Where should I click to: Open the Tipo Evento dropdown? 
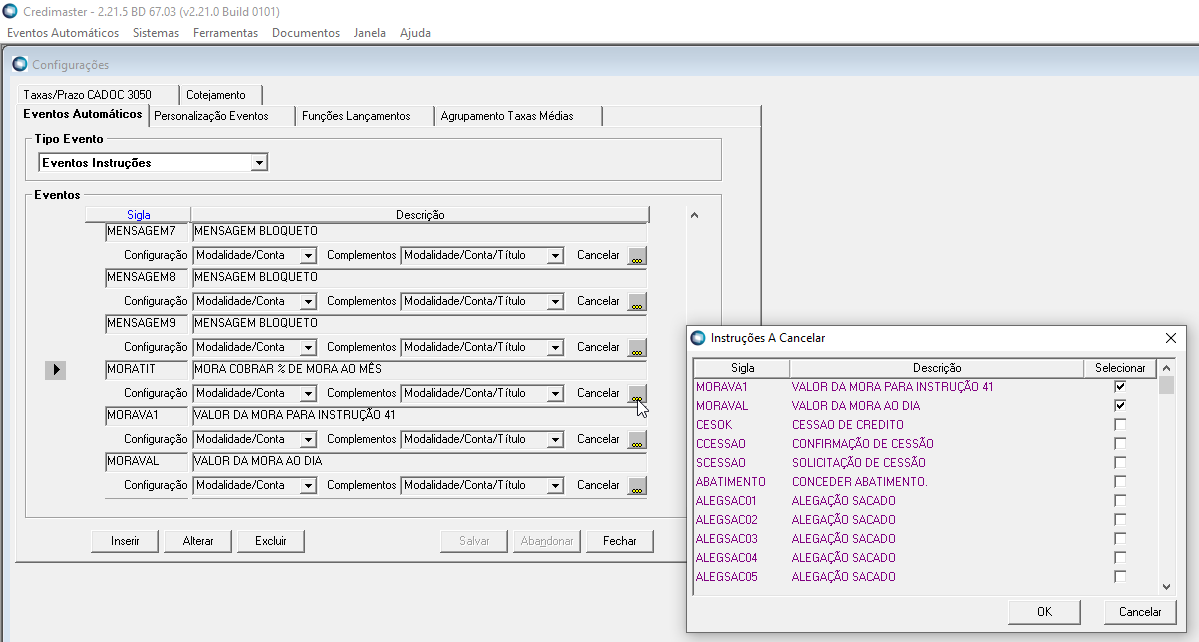click(259, 163)
